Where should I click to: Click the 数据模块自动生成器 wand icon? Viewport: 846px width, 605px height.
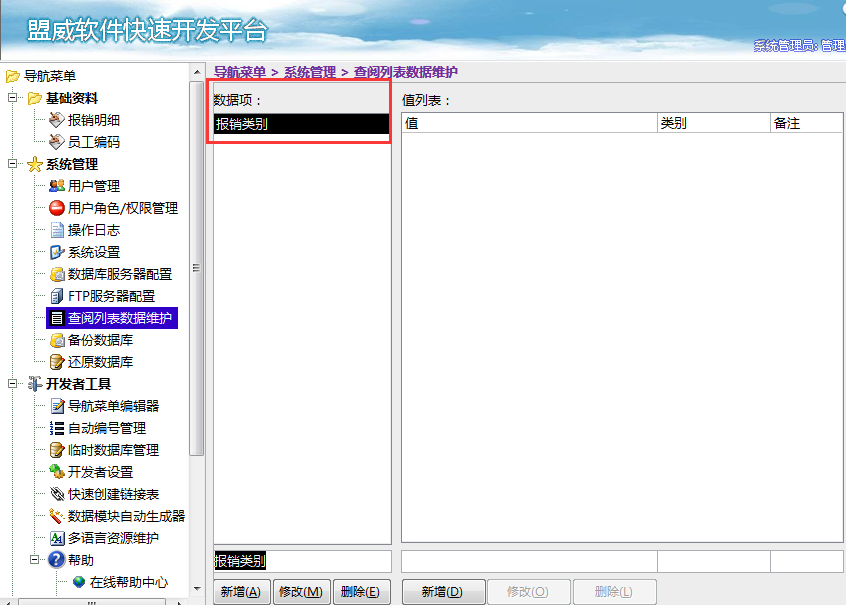point(57,516)
